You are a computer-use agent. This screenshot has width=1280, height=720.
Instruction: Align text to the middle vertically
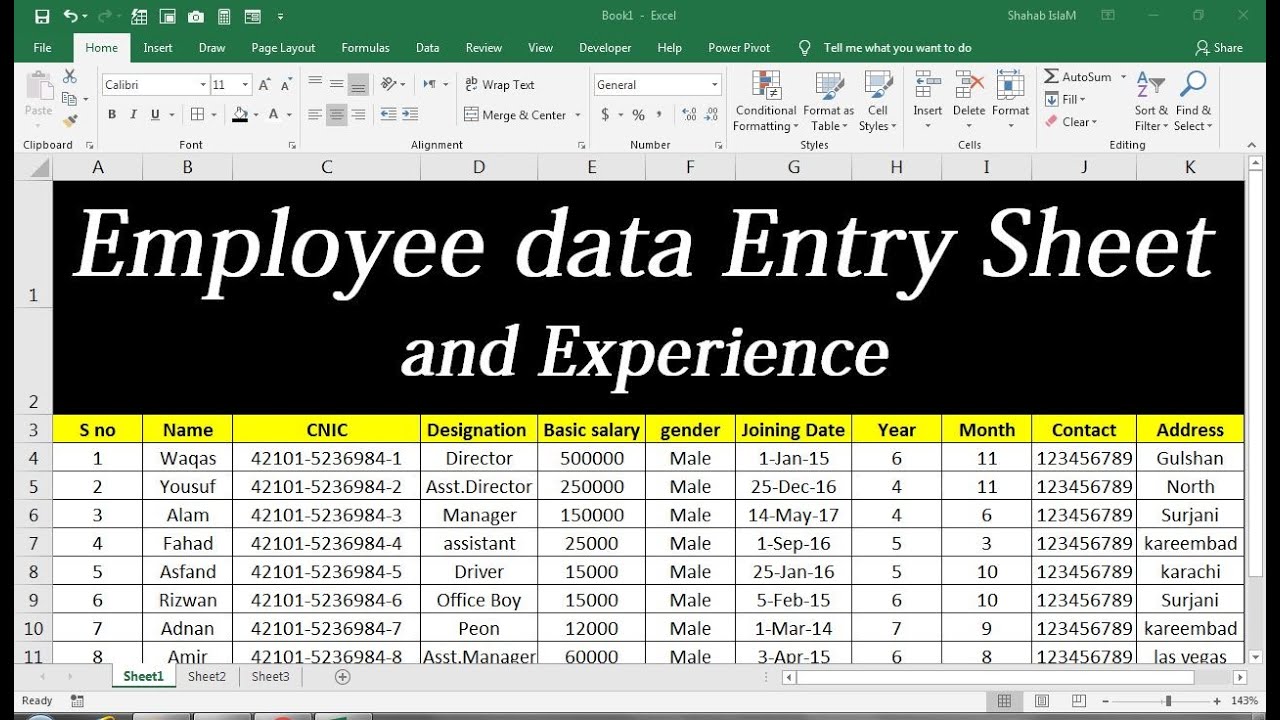[x=337, y=84]
